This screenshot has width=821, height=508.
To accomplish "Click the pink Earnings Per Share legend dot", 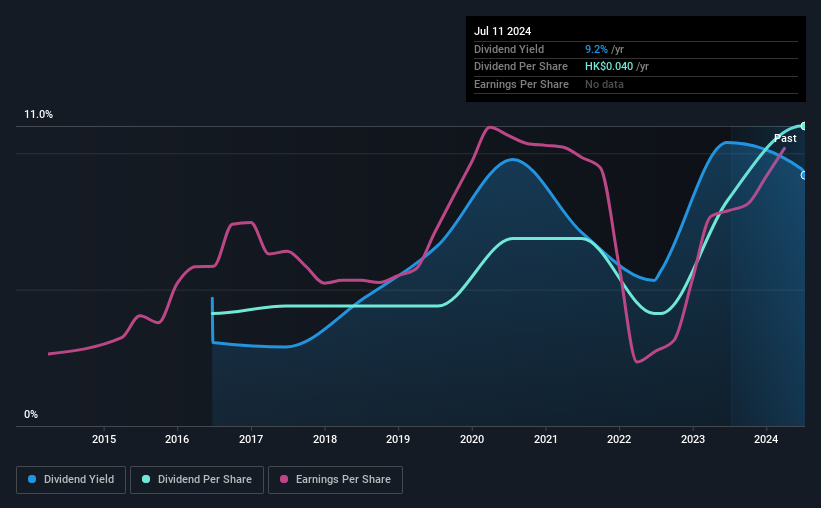I will click(x=284, y=479).
